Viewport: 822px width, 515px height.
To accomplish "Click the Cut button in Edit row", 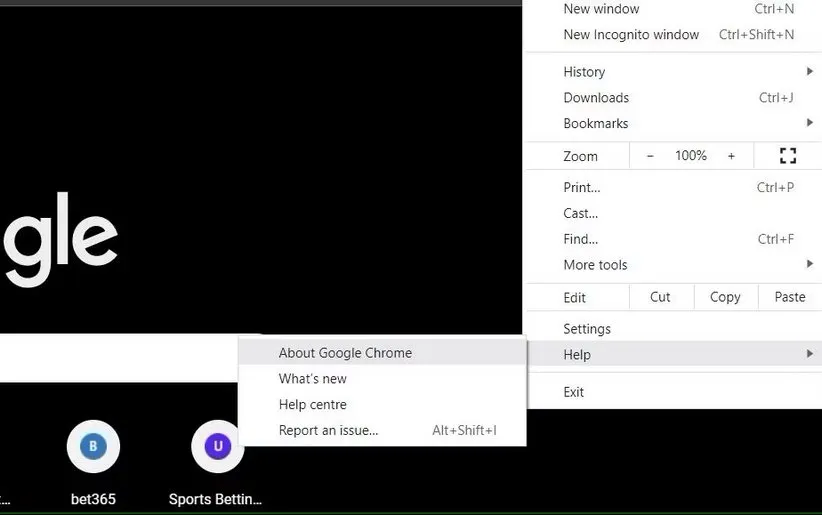I will (660, 297).
